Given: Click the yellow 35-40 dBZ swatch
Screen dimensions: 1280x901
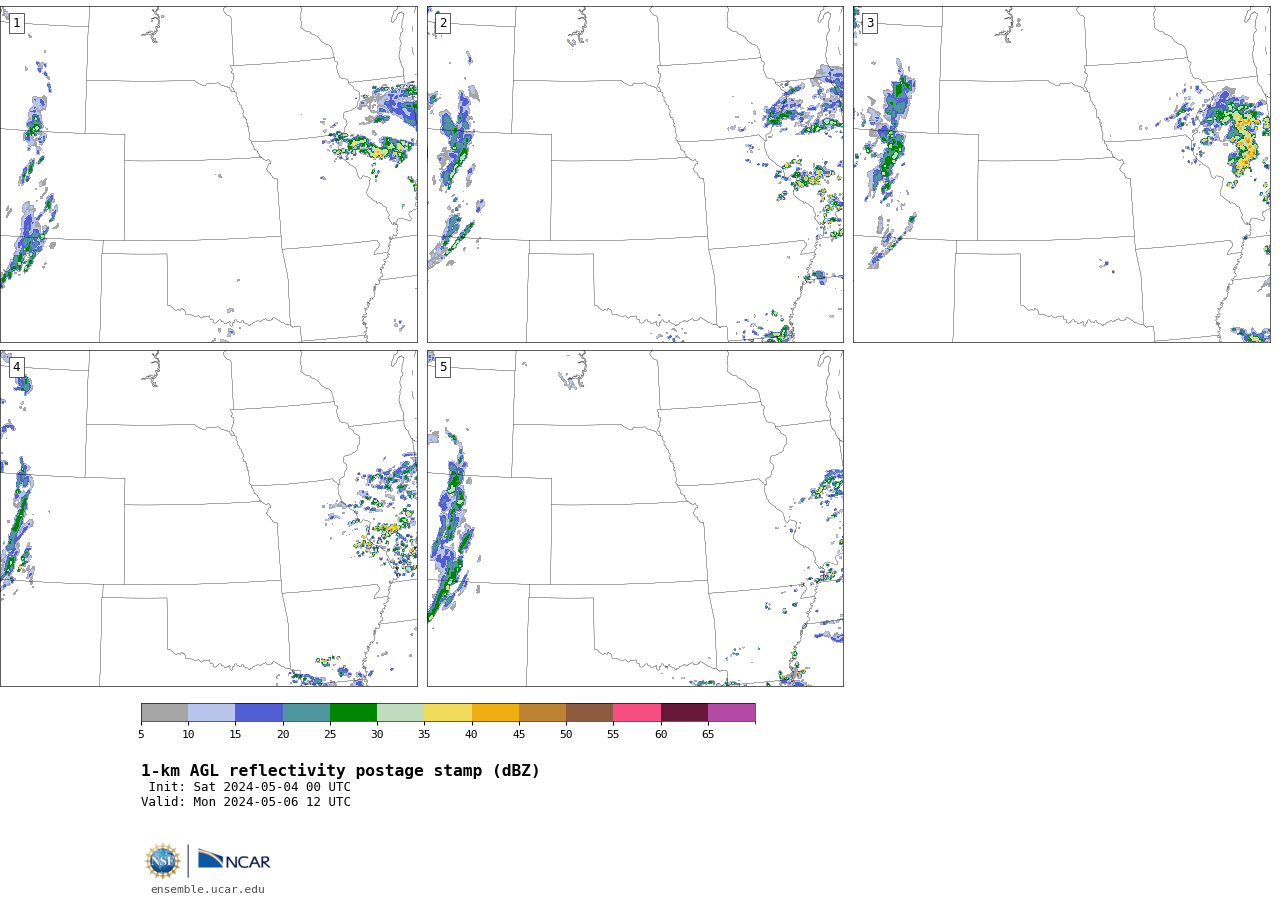Looking at the screenshot, I should pos(448,713).
